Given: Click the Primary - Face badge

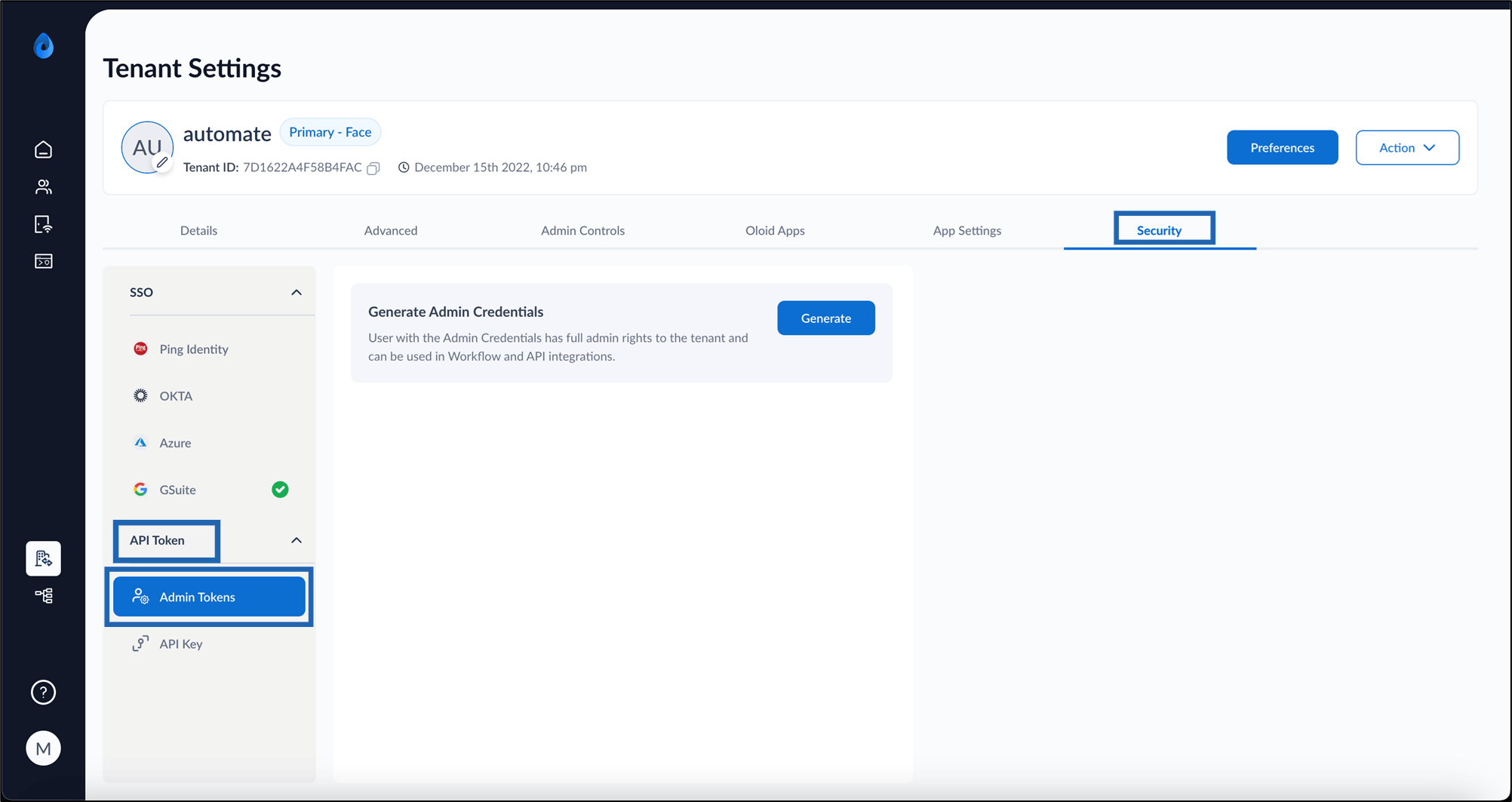Looking at the screenshot, I should click(x=330, y=132).
